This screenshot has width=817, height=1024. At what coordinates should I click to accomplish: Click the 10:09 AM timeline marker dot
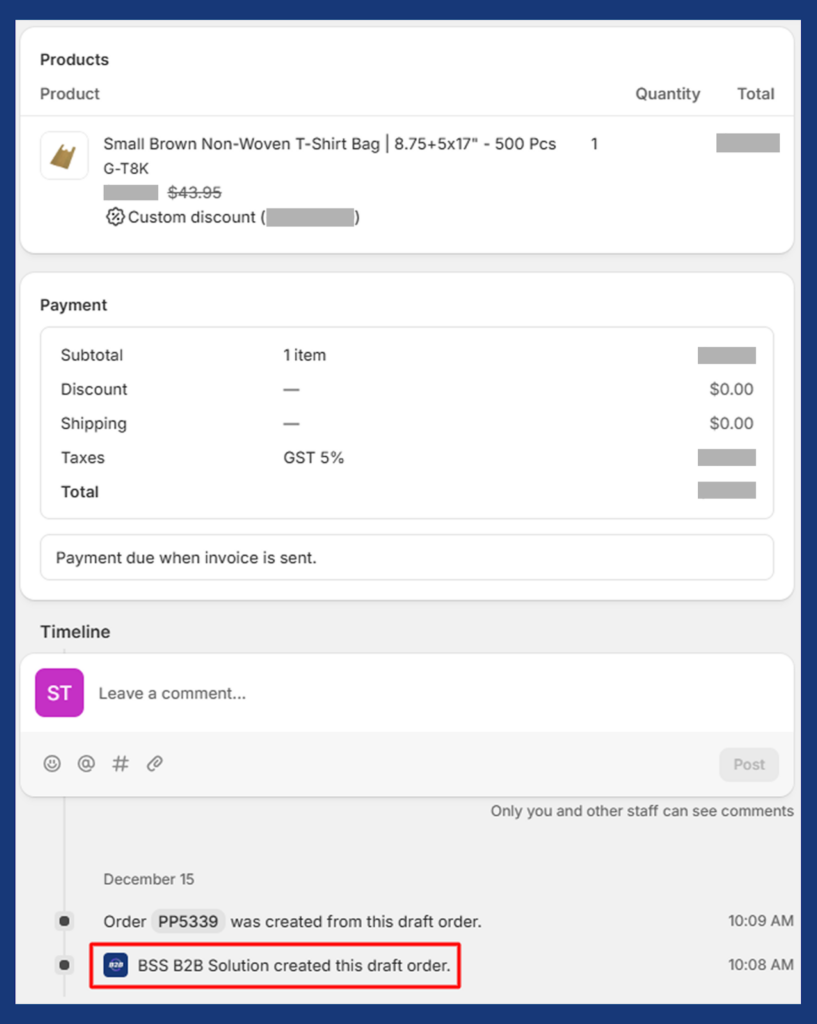point(64,921)
